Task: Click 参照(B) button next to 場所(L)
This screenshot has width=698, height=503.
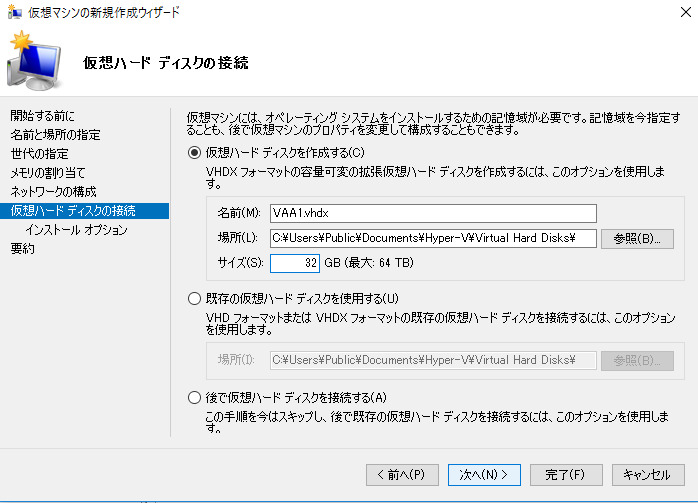Action: 637,239
